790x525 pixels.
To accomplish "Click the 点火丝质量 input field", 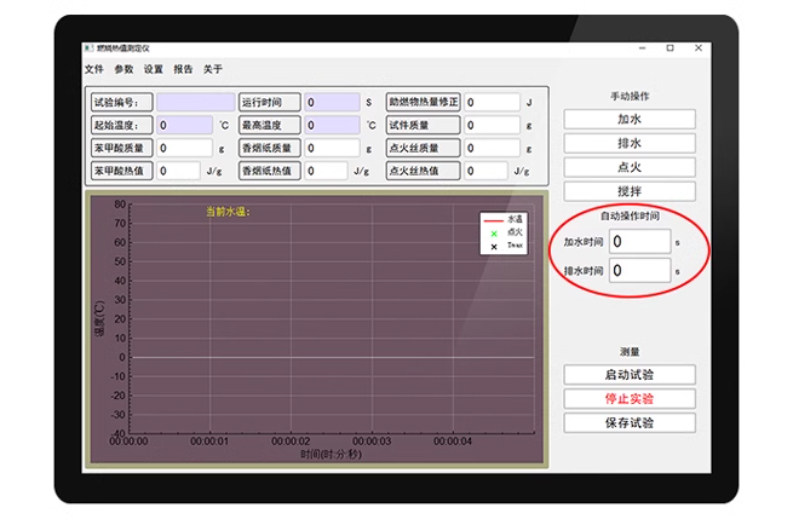I will pyautogui.click(x=492, y=148).
